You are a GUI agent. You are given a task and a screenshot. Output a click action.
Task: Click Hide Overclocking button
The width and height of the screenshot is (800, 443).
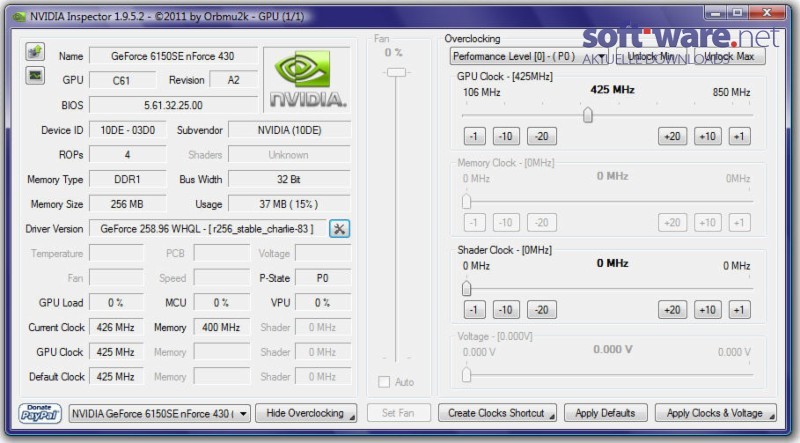pos(306,413)
